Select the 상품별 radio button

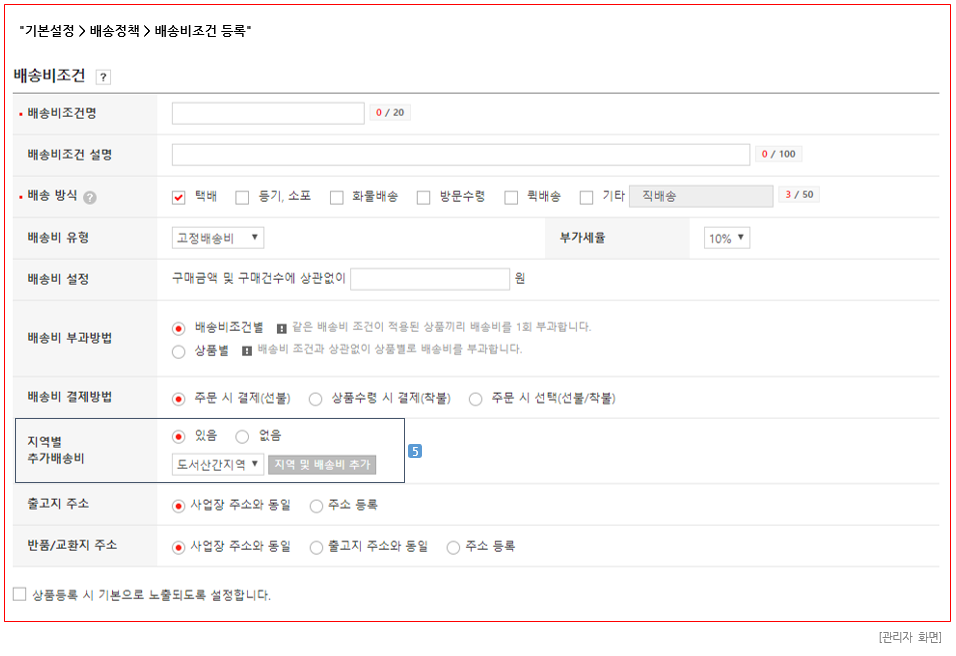[x=178, y=352]
